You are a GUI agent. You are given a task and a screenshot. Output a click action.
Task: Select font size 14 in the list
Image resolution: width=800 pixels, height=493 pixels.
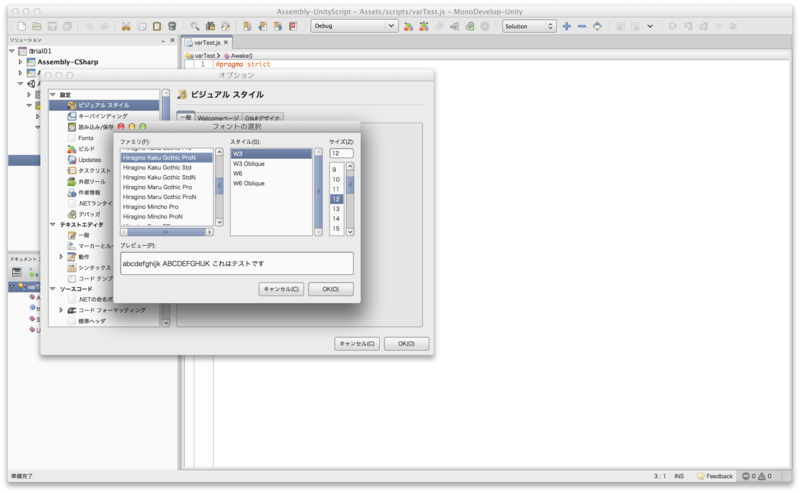[x=336, y=218]
